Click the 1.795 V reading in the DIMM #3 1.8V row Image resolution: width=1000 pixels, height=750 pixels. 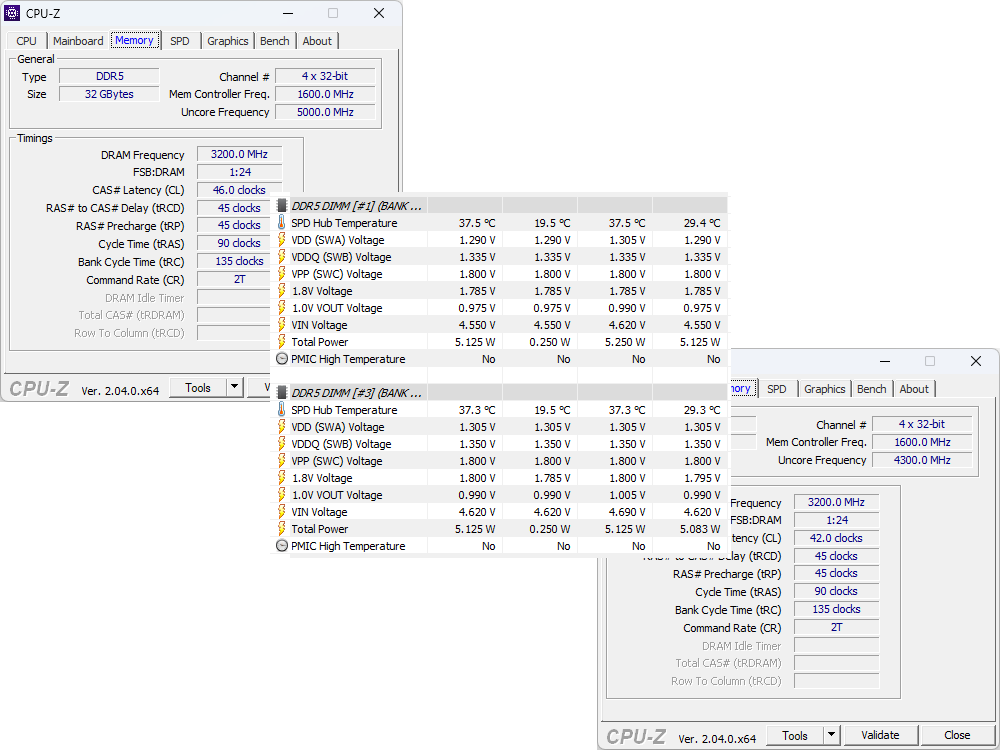702,478
